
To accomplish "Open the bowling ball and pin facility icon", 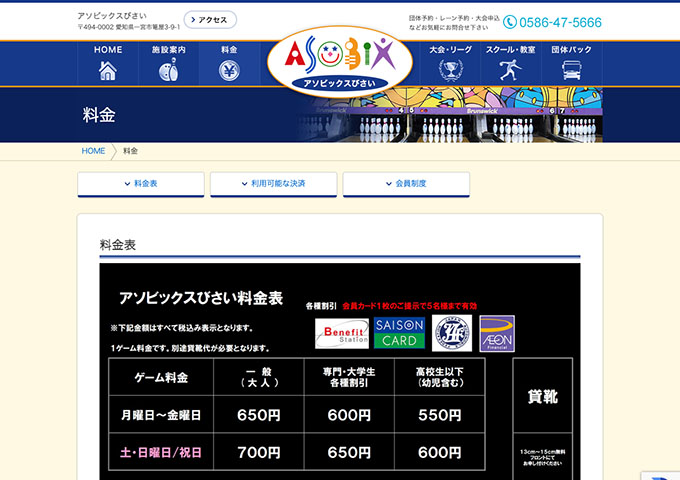I will coord(169,70).
